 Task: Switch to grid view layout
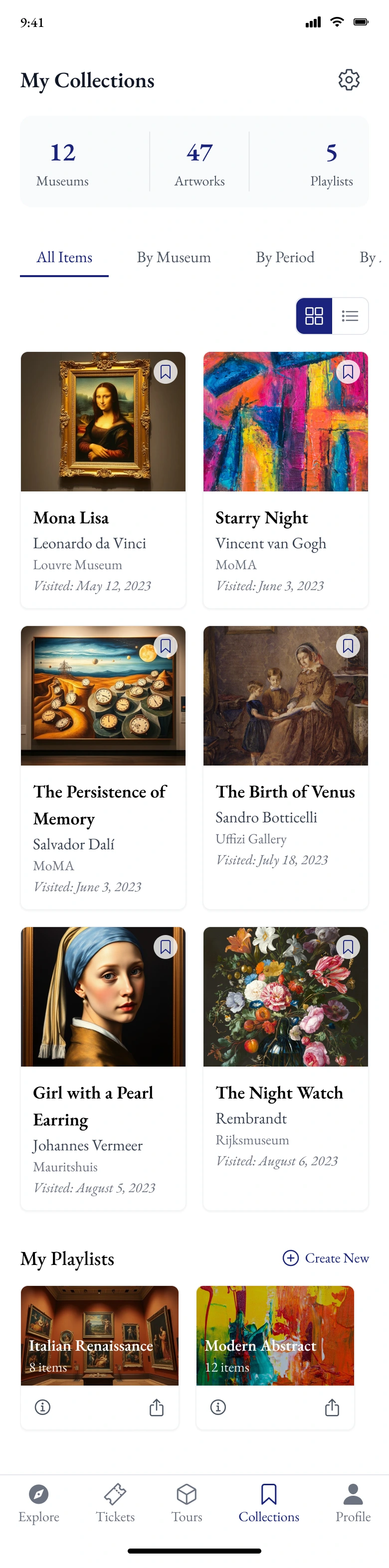click(x=314, y=316)
